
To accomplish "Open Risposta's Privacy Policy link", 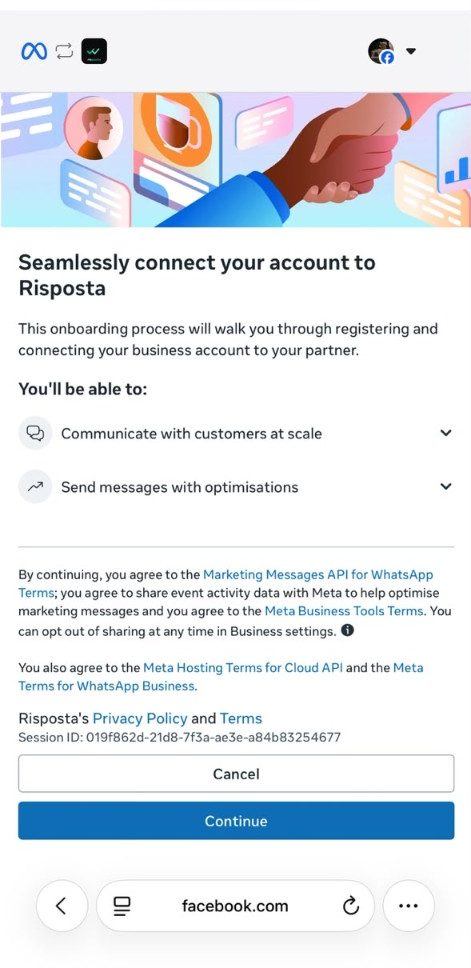I will point(140,718).
